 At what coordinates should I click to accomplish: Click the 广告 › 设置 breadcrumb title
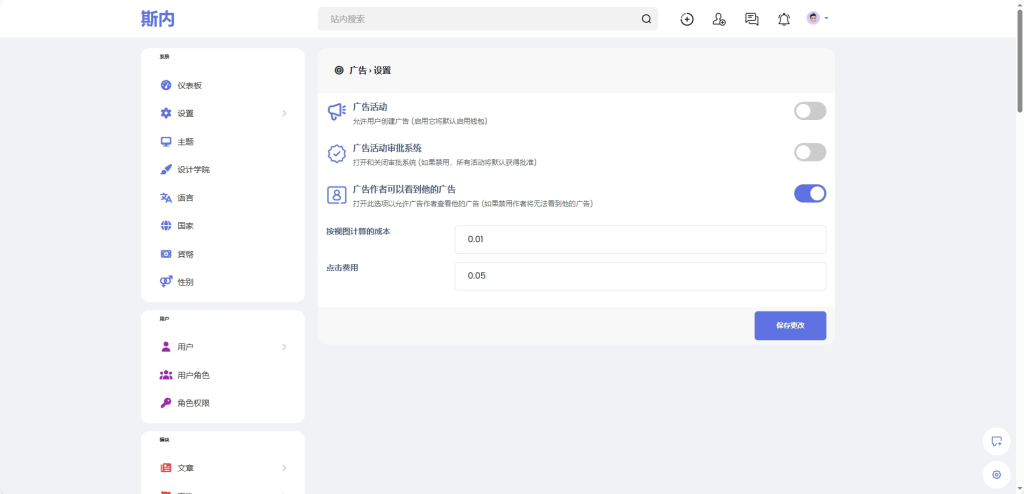pos(370,70)
